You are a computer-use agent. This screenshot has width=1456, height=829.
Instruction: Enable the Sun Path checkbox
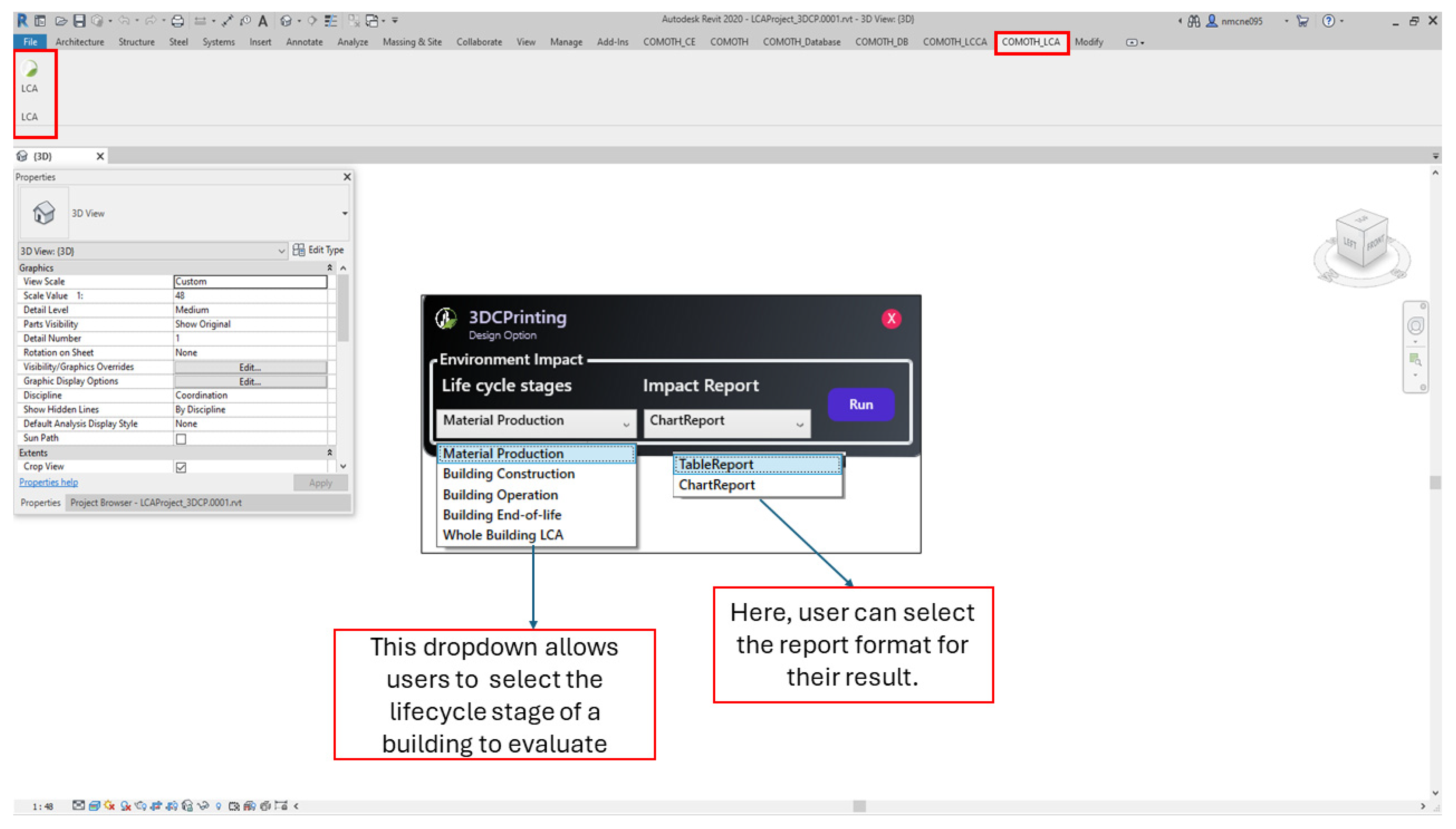coord(181,439)
